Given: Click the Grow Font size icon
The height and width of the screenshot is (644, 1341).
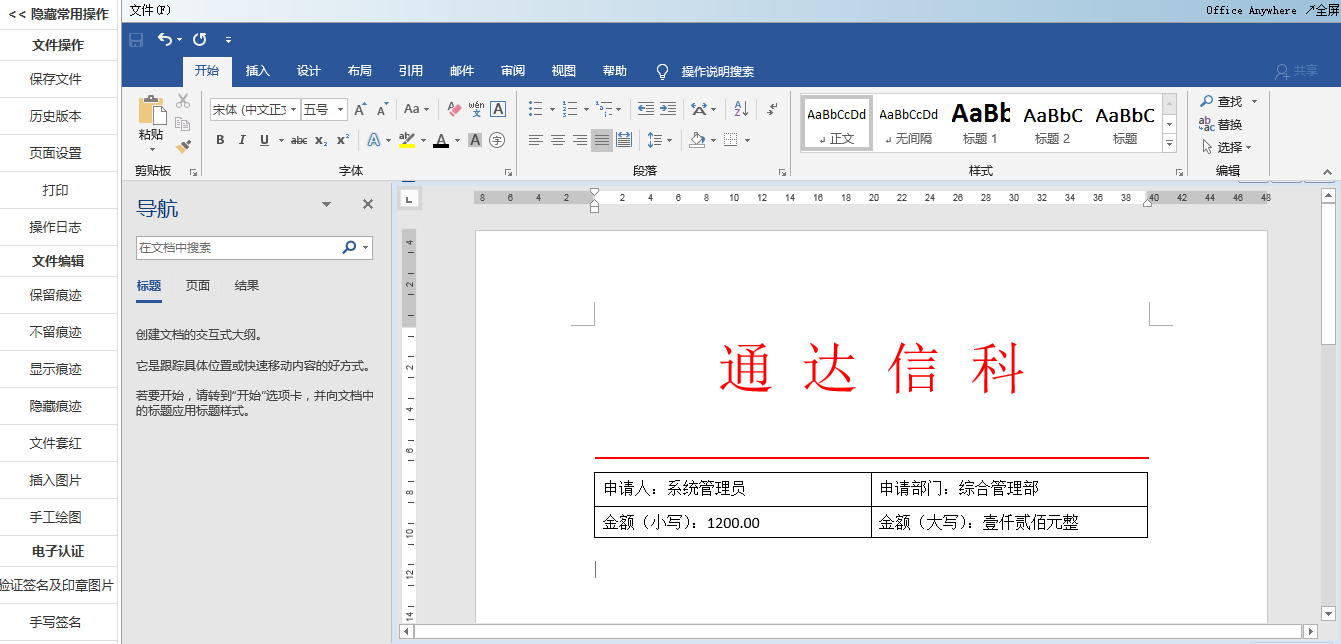Looking at the screenshot, I should (360, 109).
